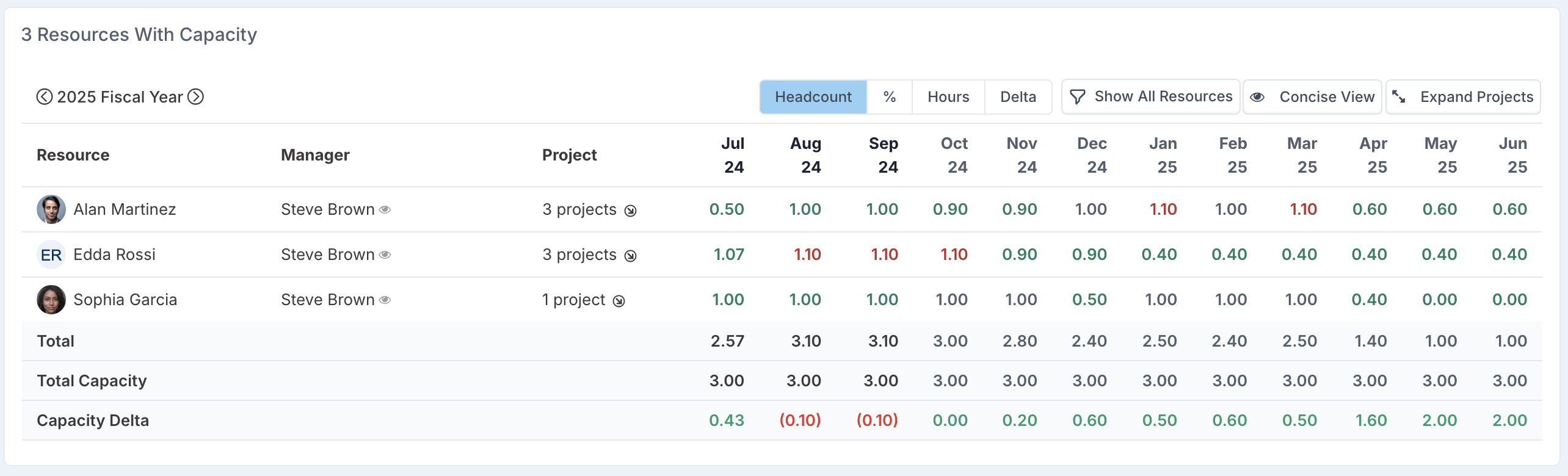This screenshot has height=476, width=1568.
Task: Click the Total Capacity row label
Action: point(92,381)
